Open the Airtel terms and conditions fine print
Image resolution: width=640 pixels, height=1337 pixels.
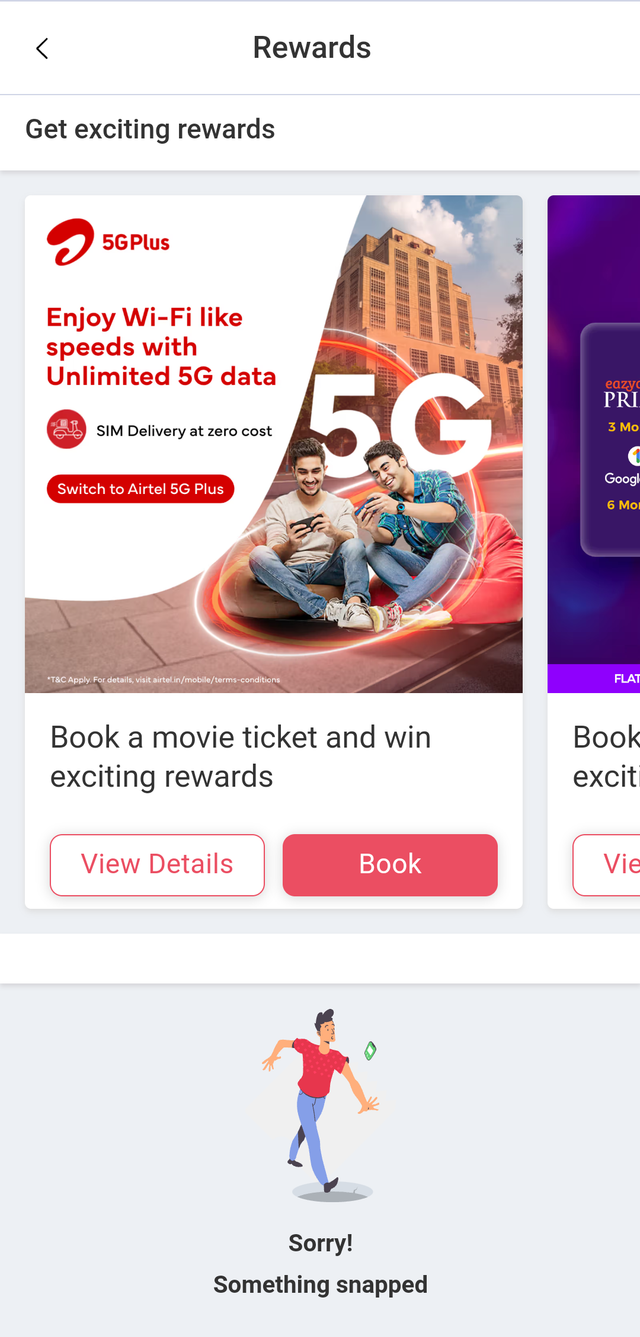tap(164, 680)
